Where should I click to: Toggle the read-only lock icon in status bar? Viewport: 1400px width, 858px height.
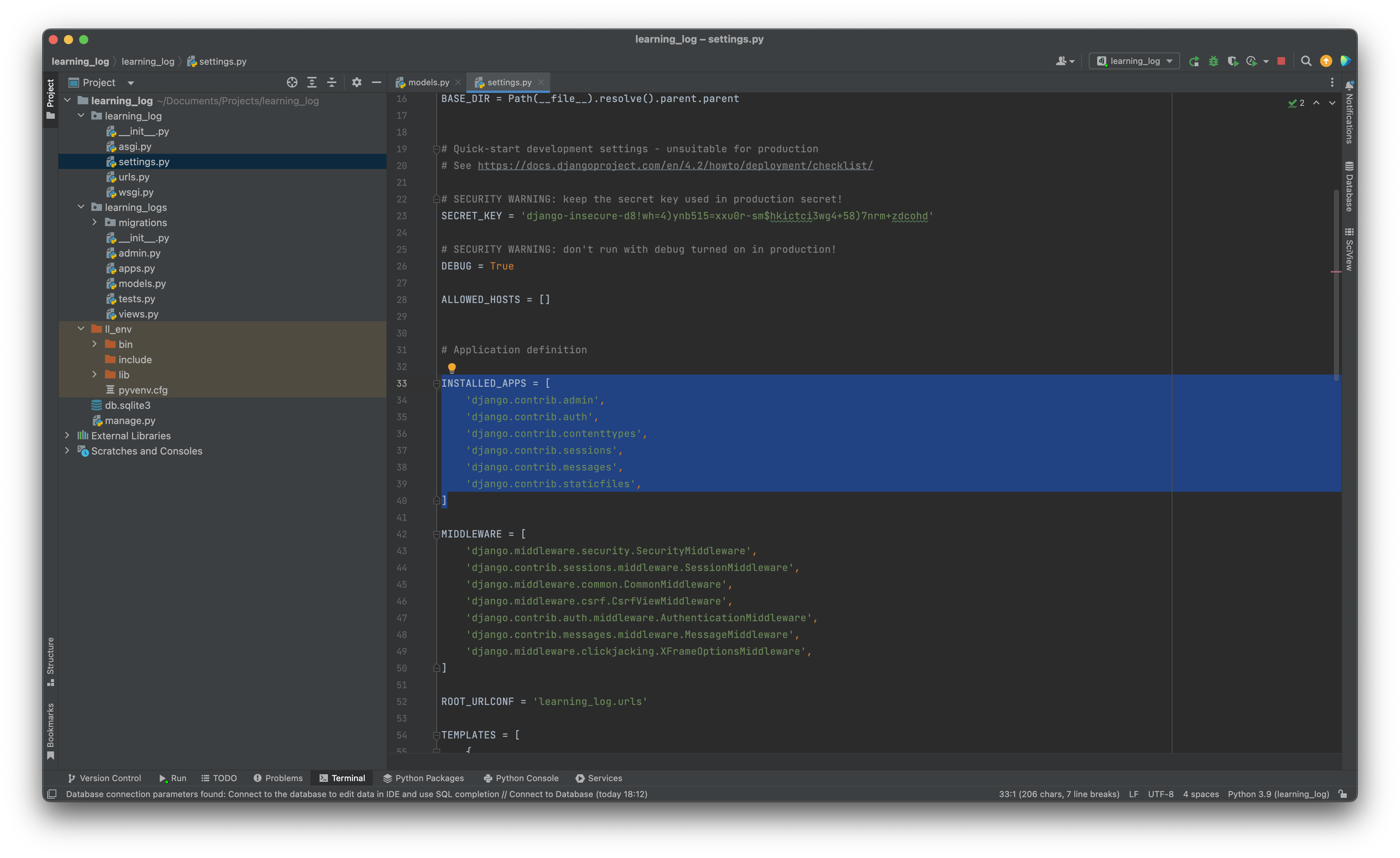click(x=1343, y=794)
